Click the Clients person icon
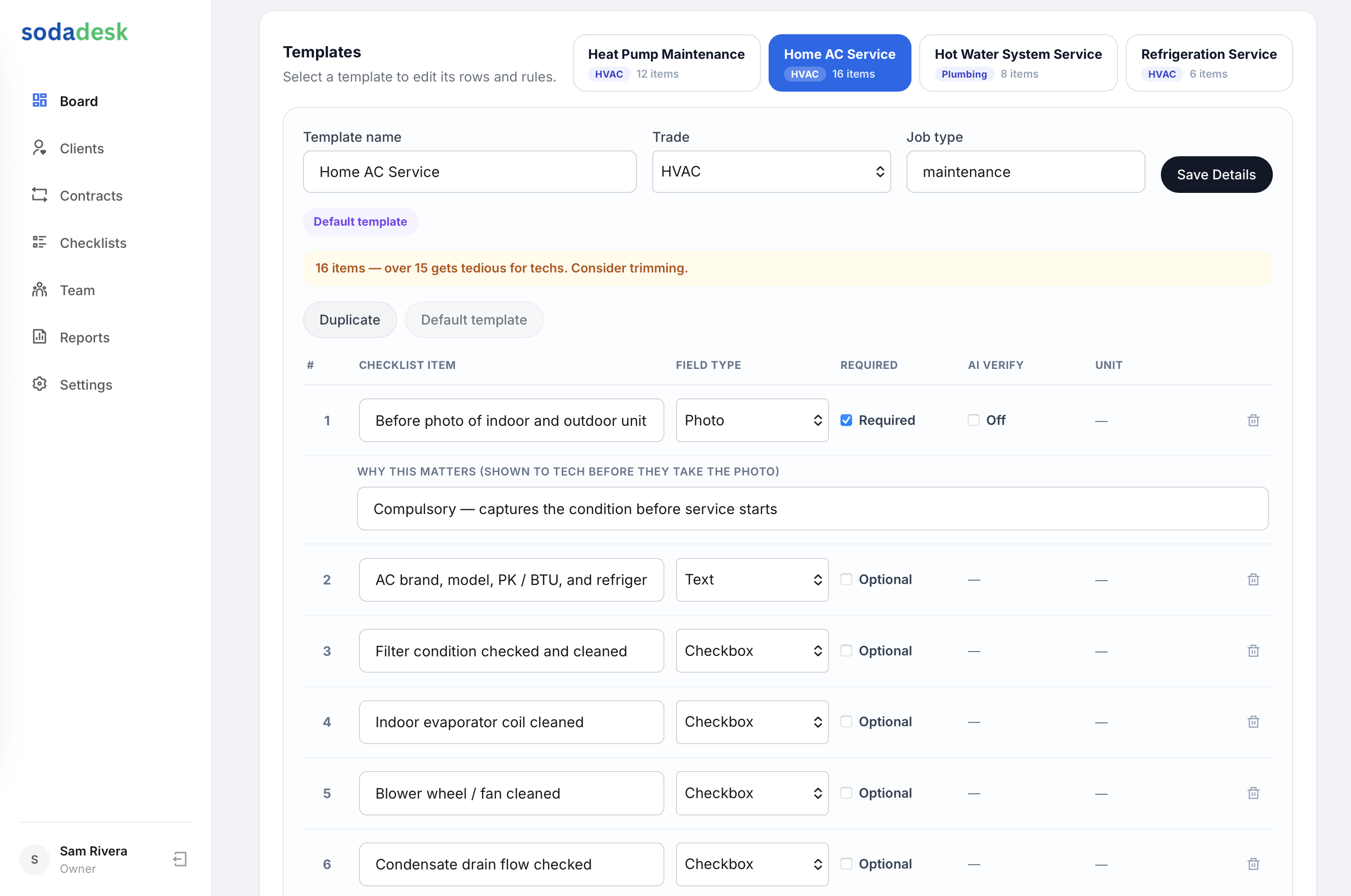Screen dimensions: 1351x896 point(40,148)
